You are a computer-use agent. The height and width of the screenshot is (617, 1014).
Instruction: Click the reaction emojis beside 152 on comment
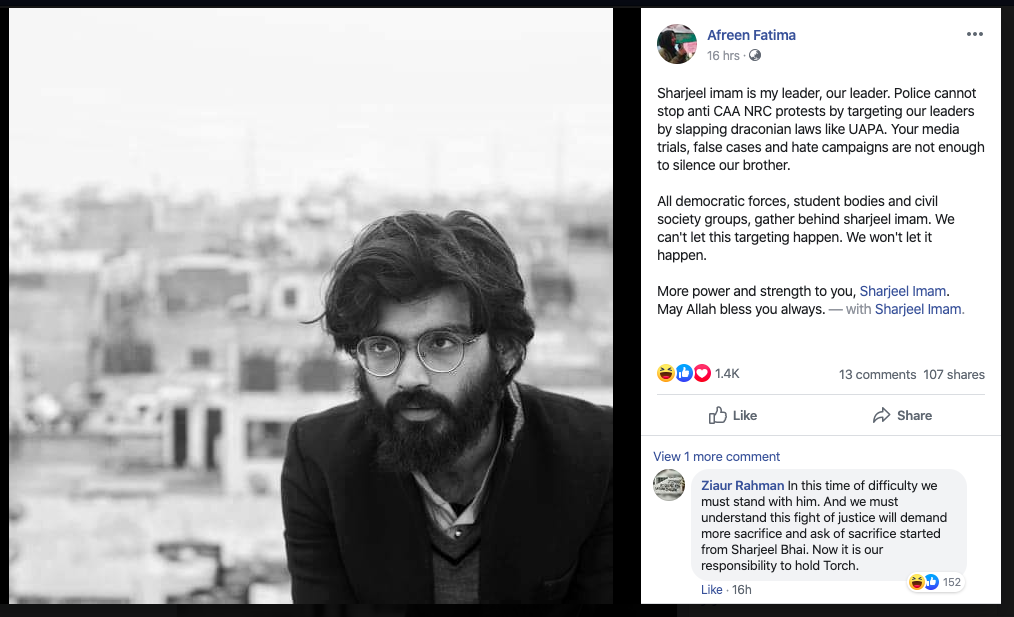(923, 582)
